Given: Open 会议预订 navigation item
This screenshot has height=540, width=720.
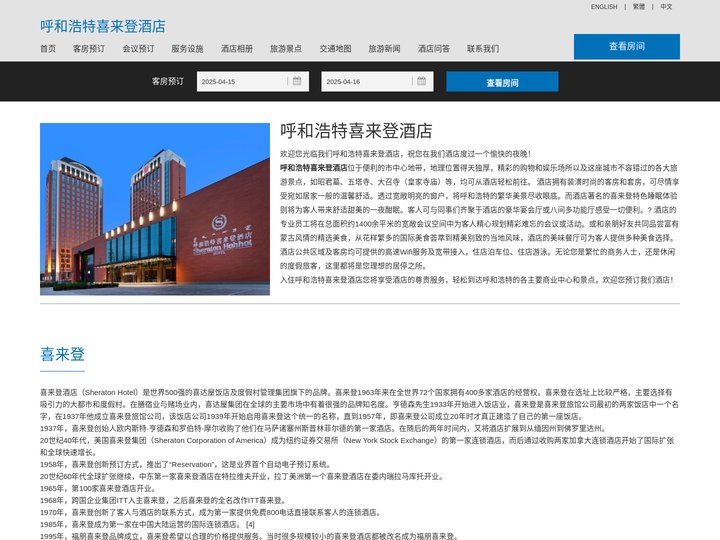Looking at the screenshot, I should point(138,49).
